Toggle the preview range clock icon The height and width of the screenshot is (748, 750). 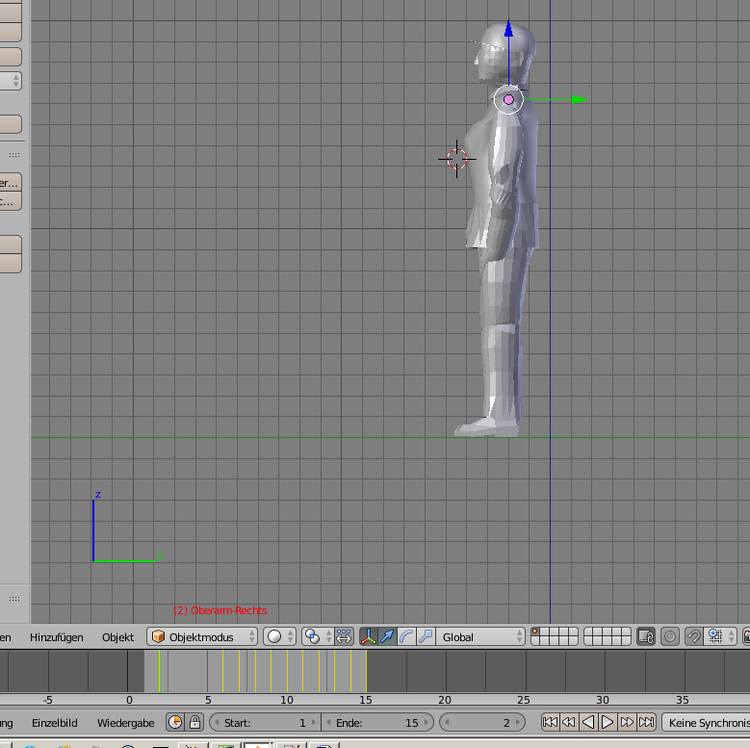(175, 722)
